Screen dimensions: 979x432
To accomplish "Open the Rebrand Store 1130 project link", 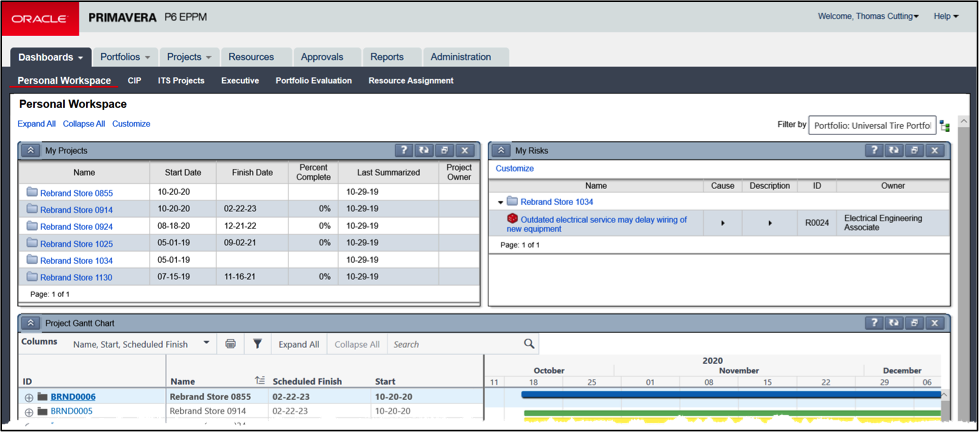I will pyautogui.click(x=76, y=277).
